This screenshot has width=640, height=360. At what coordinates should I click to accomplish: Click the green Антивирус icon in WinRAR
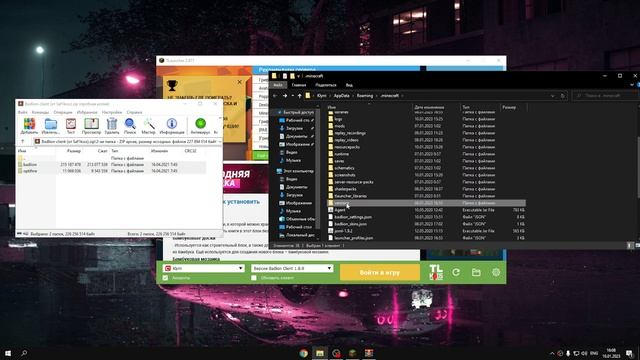pos(200,124)
